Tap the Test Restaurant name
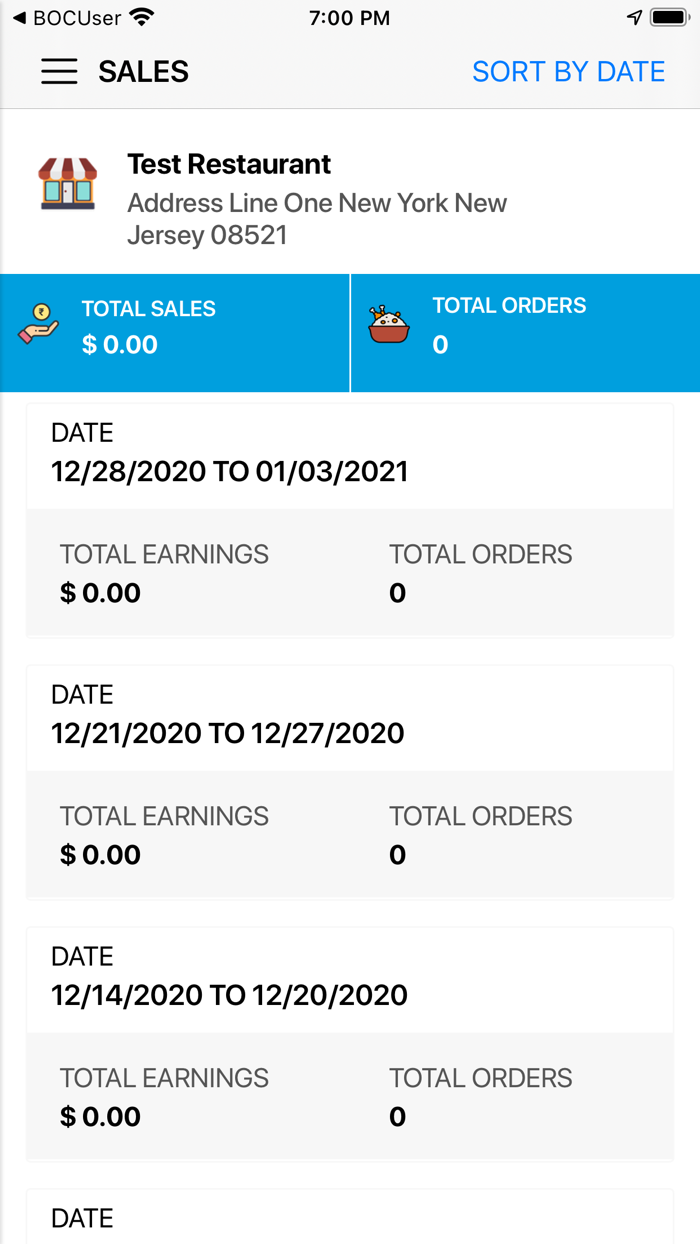 [x=229, y=164]
